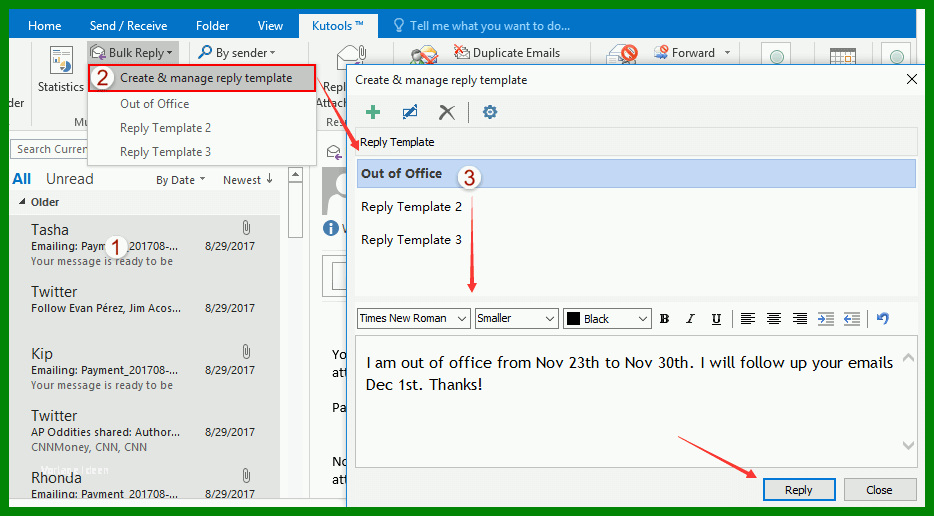The height and width of the screenshot is (516, 934).
Task: Click Duplicate Emails in ribbon
Action: pos(507,52)
